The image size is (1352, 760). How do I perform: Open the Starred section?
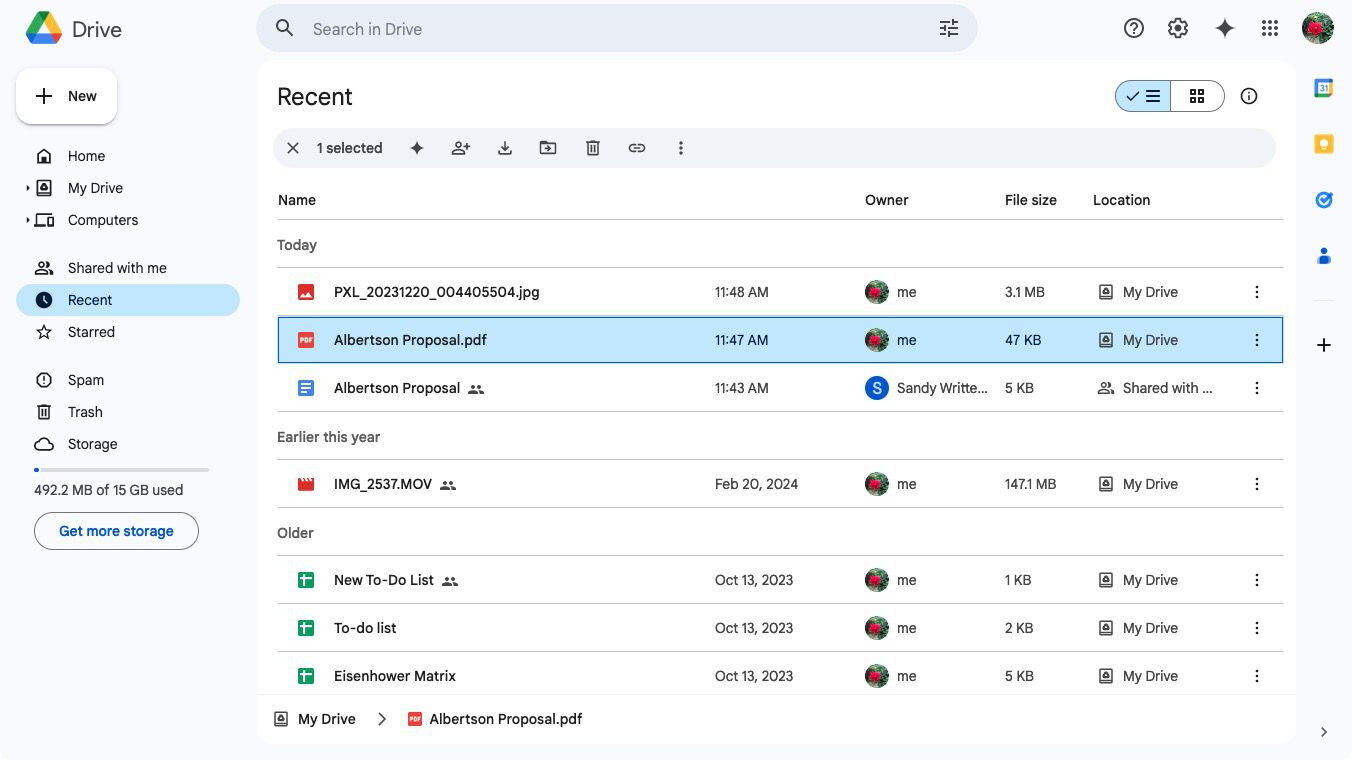click(91, 332)
